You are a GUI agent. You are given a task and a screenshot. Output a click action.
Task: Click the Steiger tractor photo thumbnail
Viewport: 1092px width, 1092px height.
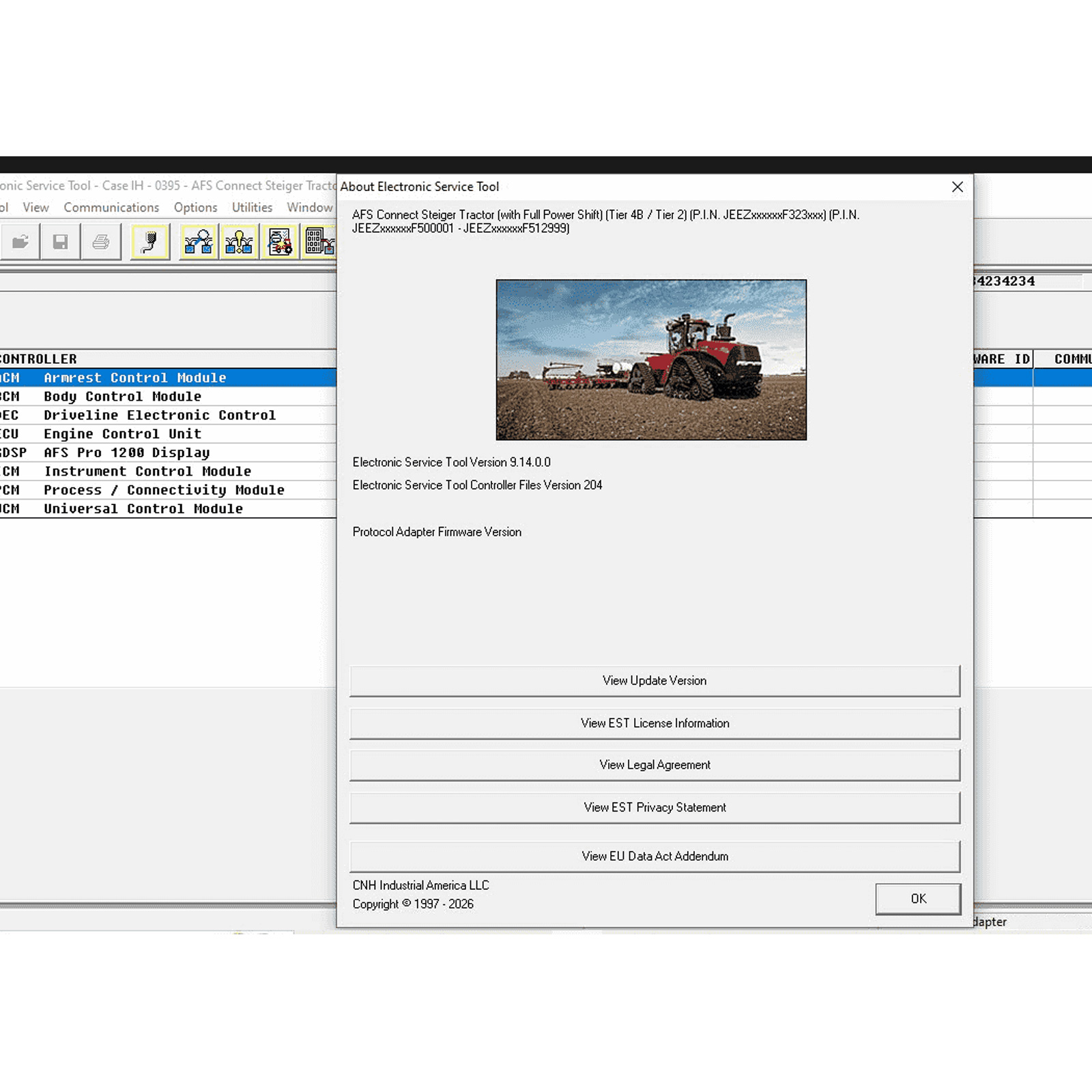(651, 360)
